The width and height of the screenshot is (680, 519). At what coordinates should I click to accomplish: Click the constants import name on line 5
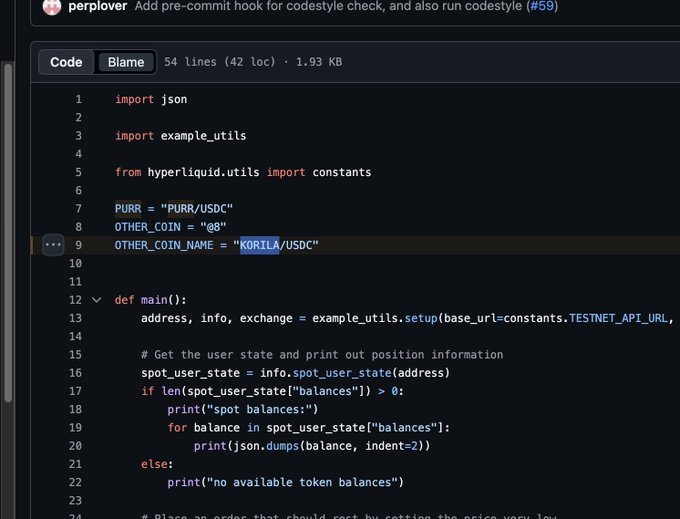[342, 173]
